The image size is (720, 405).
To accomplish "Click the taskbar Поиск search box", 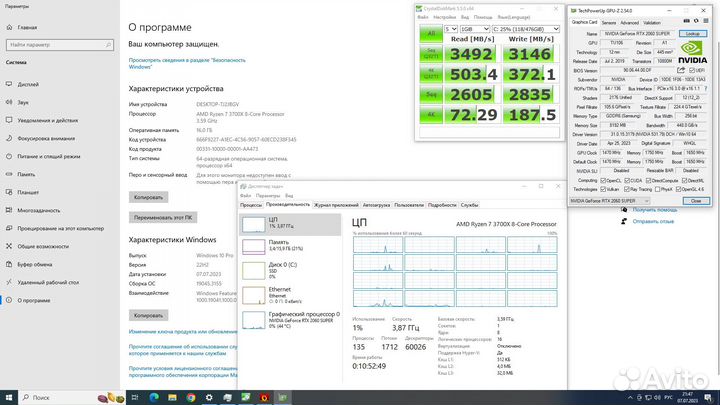I will [73, 397].
